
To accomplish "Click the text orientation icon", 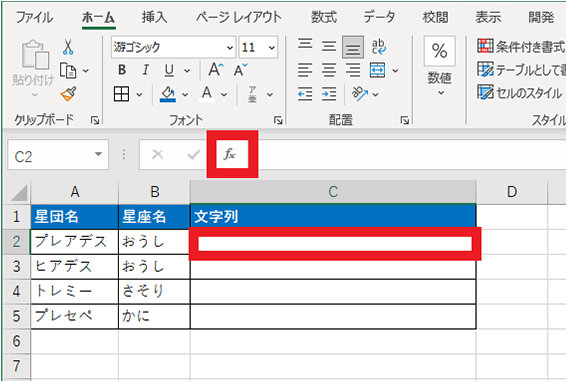I will 360,94.
